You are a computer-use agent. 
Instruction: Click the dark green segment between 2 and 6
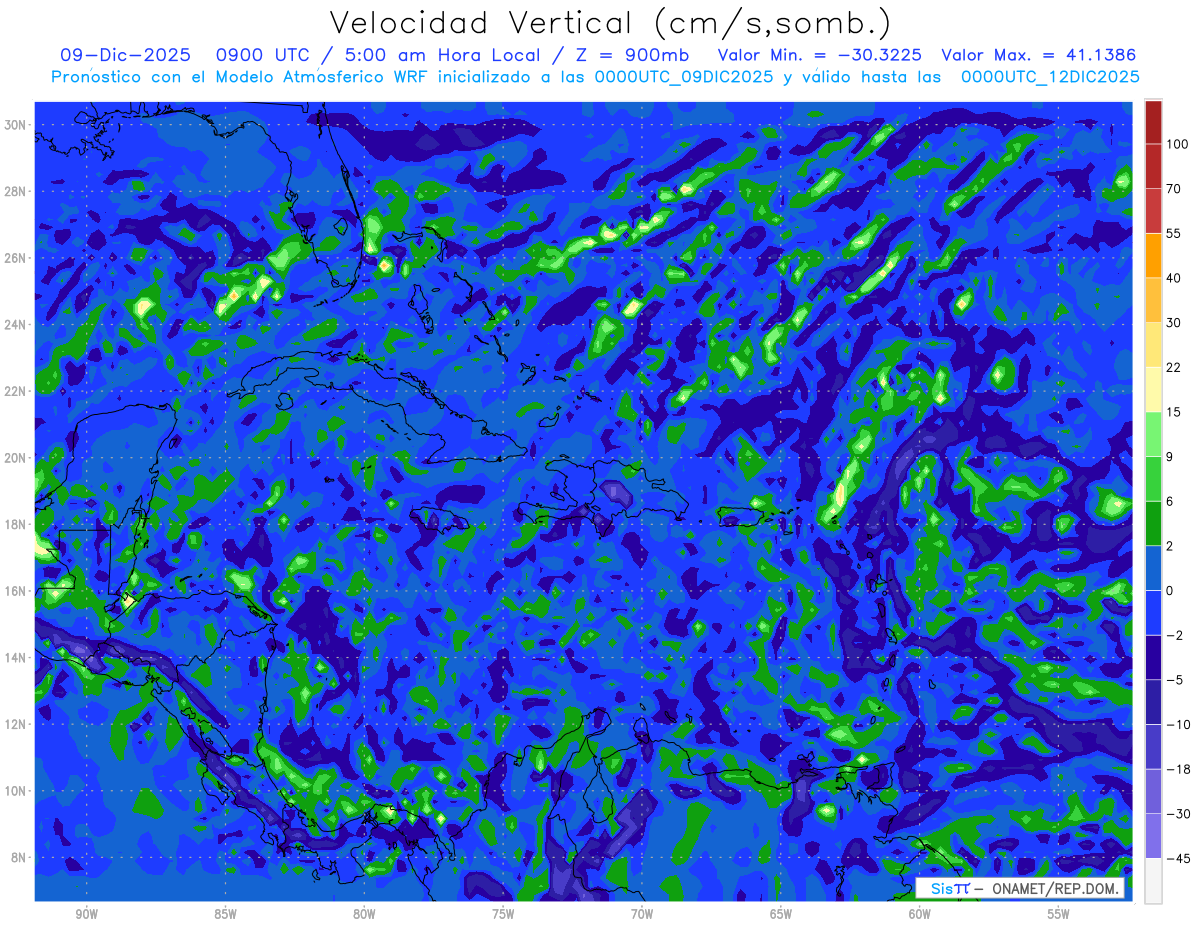pos(1153,523)
